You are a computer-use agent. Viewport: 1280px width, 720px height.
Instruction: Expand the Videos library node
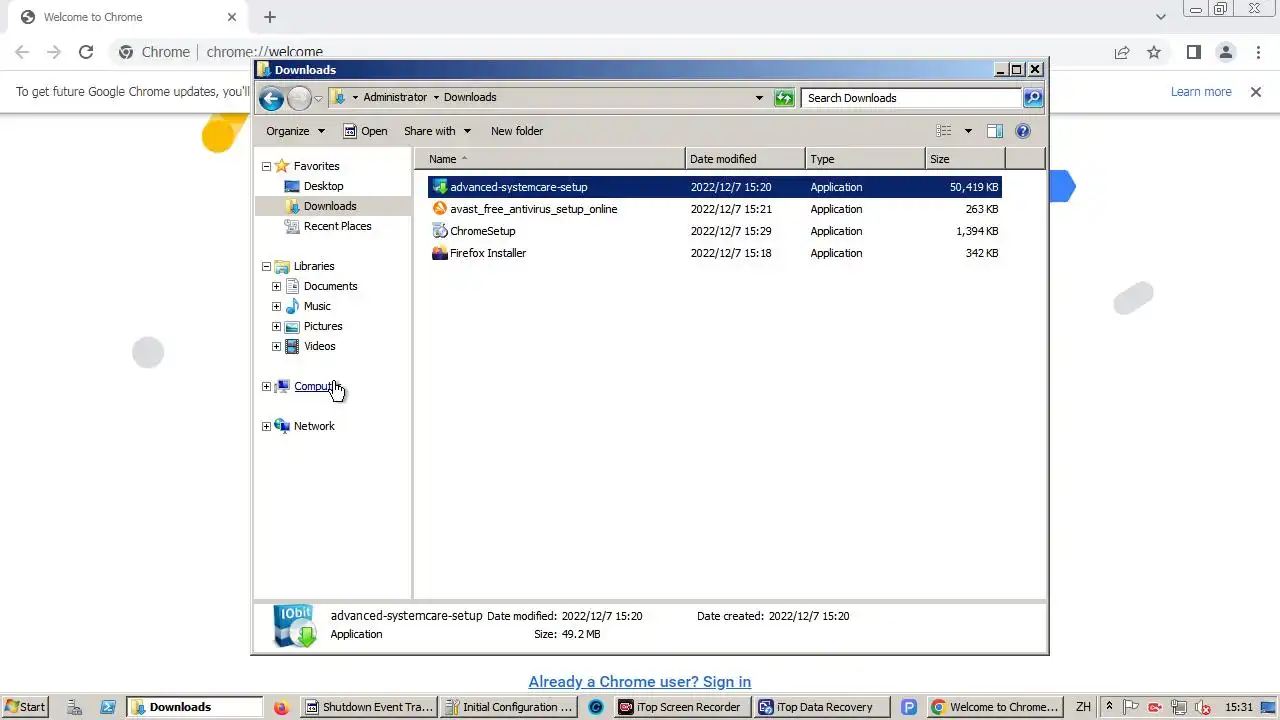pos(277,346)
